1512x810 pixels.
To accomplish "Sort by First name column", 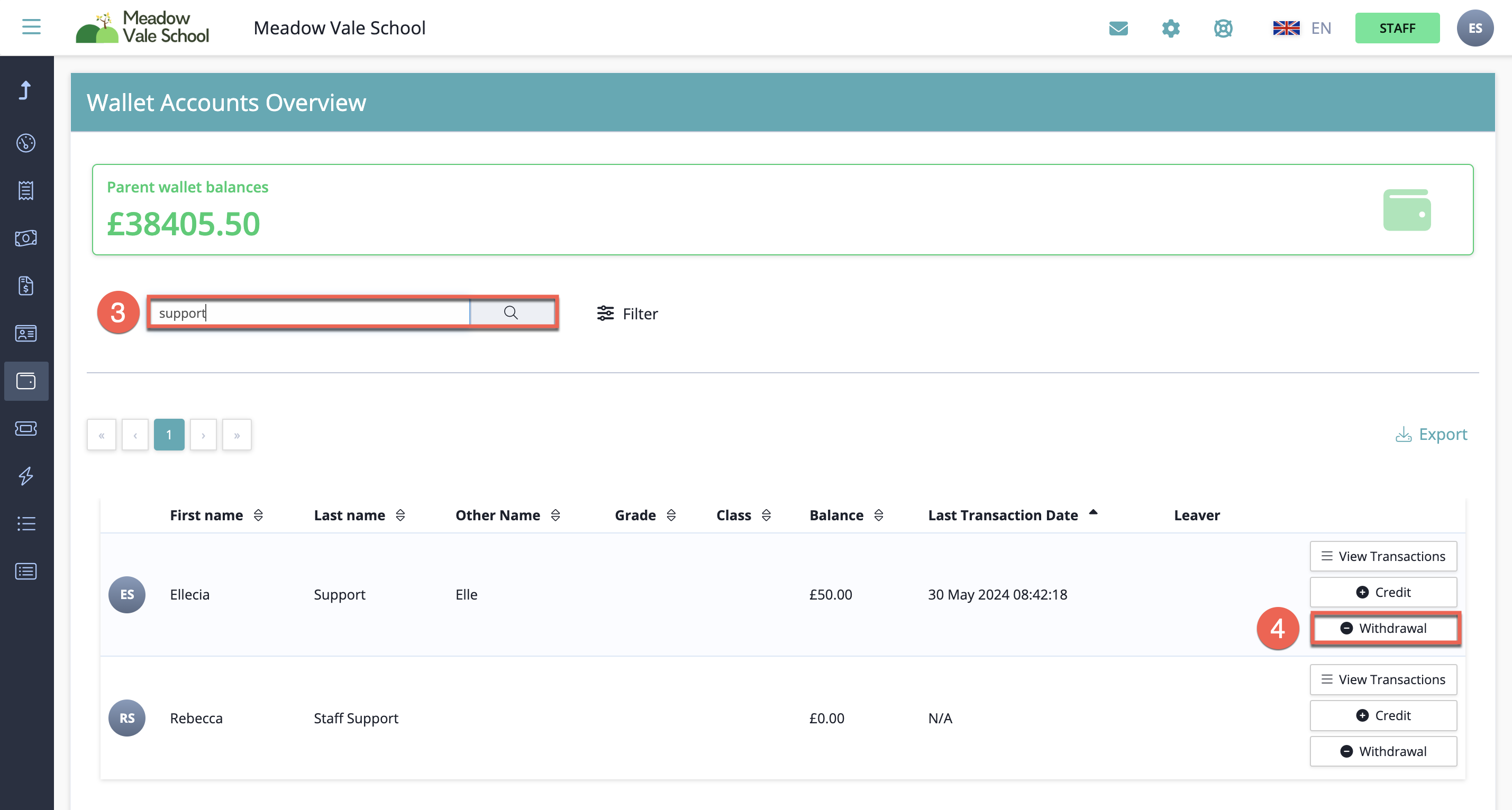I will tap(216, 515).
